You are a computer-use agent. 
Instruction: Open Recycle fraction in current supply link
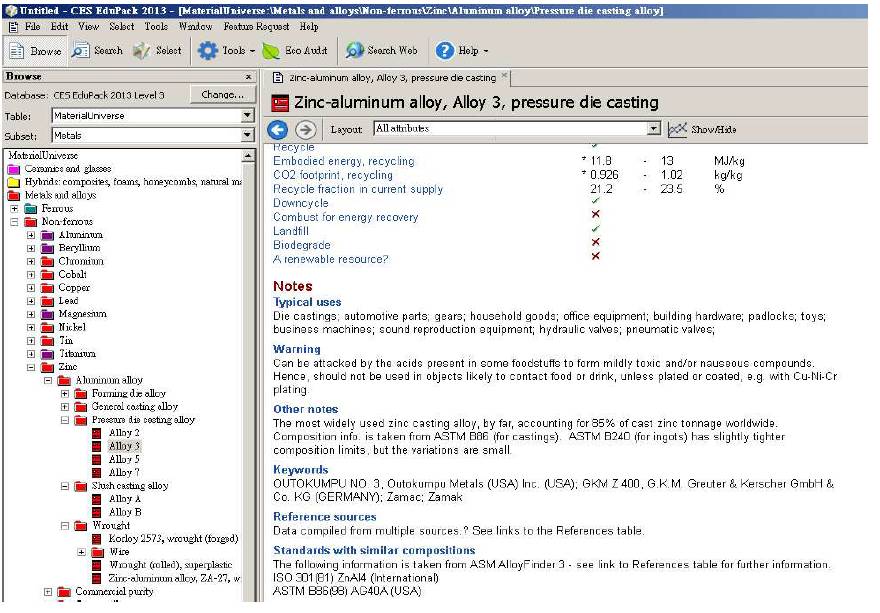(x=358, y=189)
